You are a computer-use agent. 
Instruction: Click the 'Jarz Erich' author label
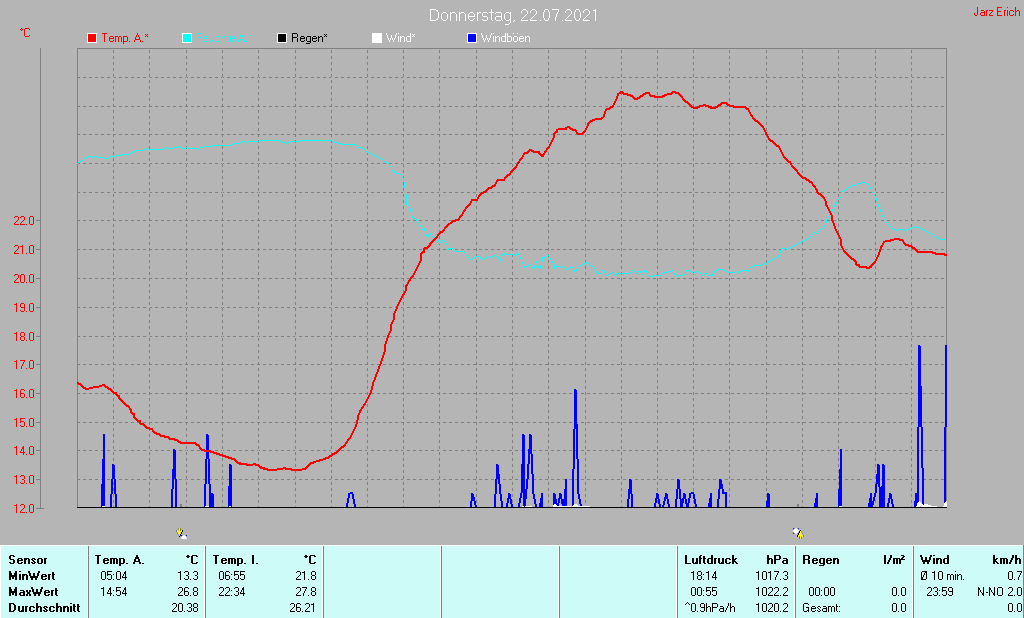click(x=997, y=12)
